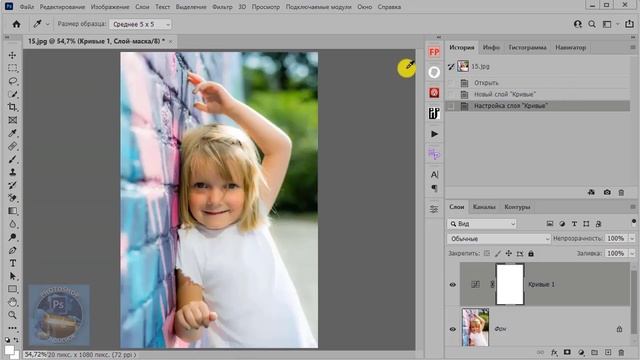Set history brush source for Настройка слоя "Кривые"
Image resolution: width=640 pixels, height=360 pixels.
click(451, 106)
